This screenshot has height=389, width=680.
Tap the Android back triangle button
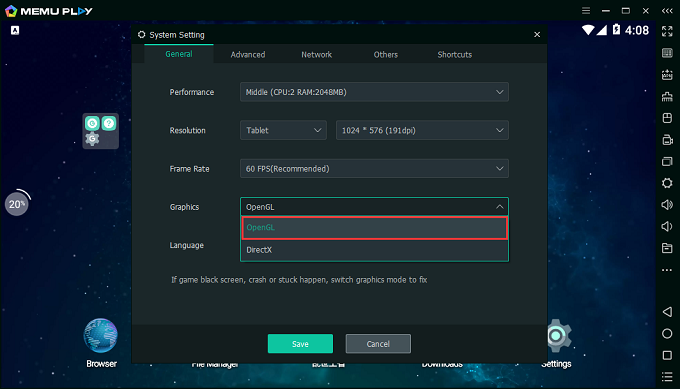point(667,312)
